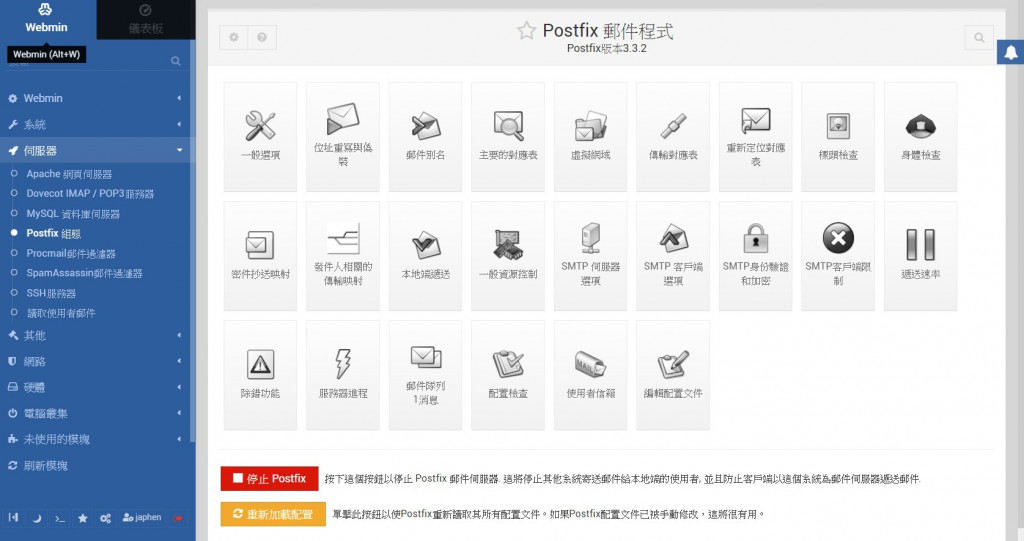Expand the 其他 (Others) category
This screenshot has height=541, width=1024.
point(95,335)
